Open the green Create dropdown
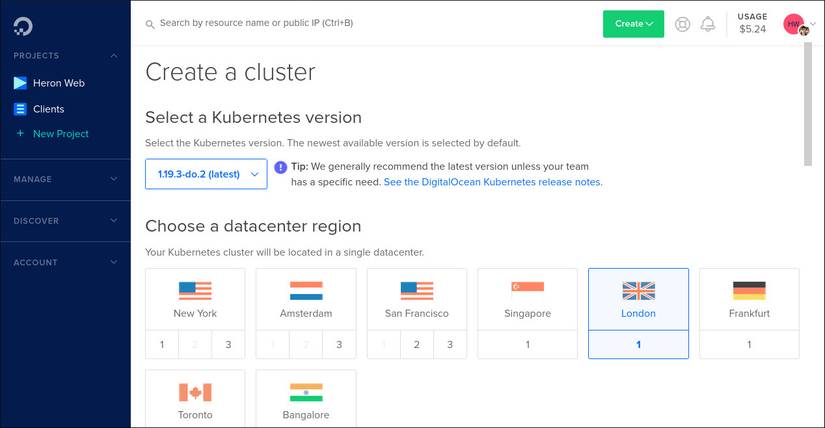 633,24
